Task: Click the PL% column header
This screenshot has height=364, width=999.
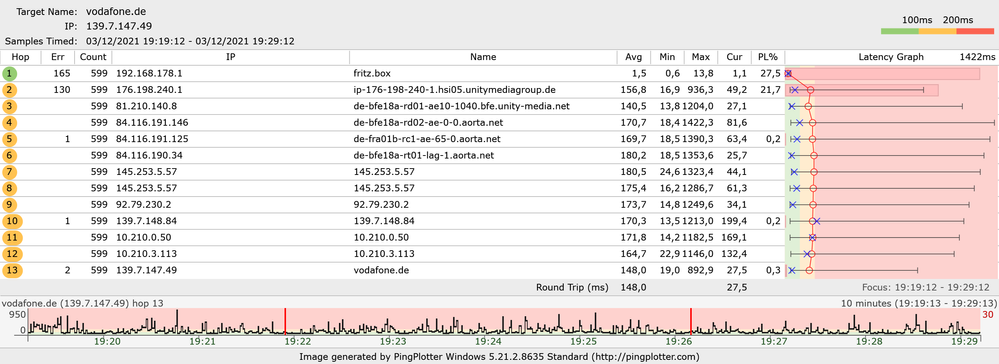Action: [768, 57]
